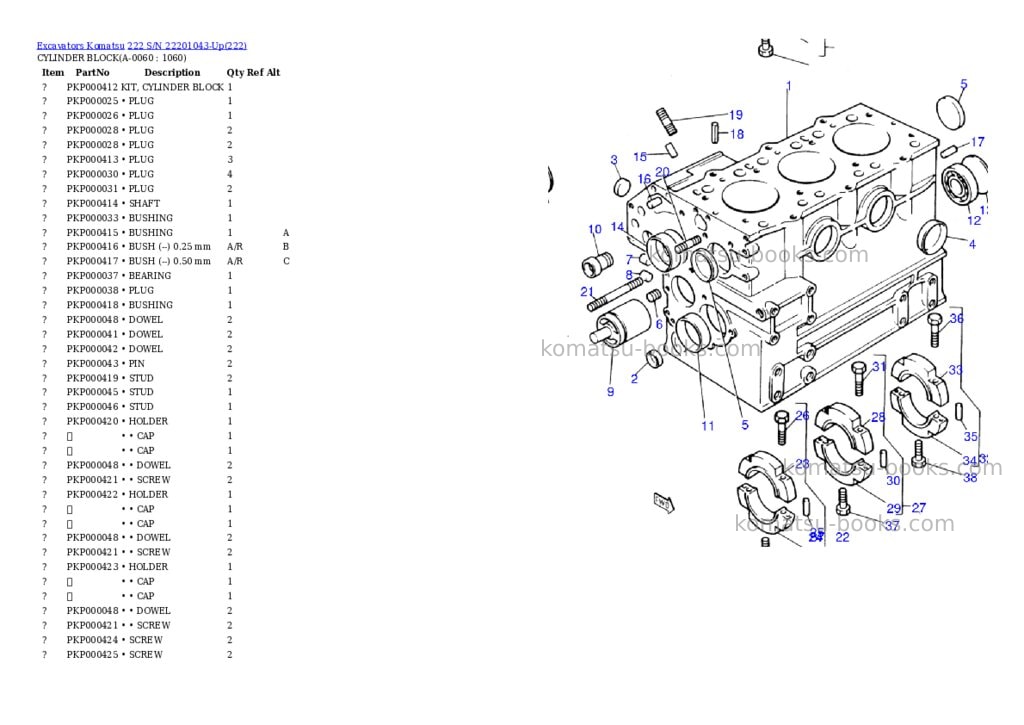Viewport: 1024px width, 725px height.
Task: Select part number PKP000030 PLUG
Action: click(x=110, y=174)
